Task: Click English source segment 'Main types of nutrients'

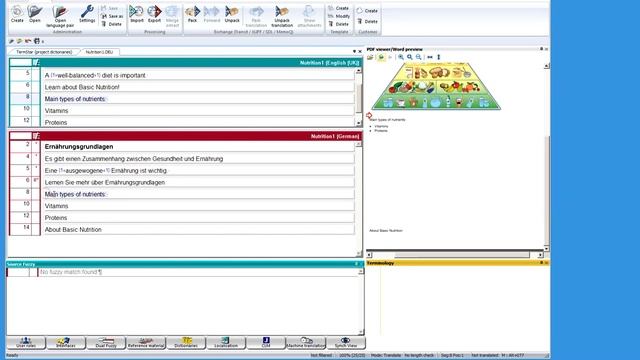Action: 199,99
